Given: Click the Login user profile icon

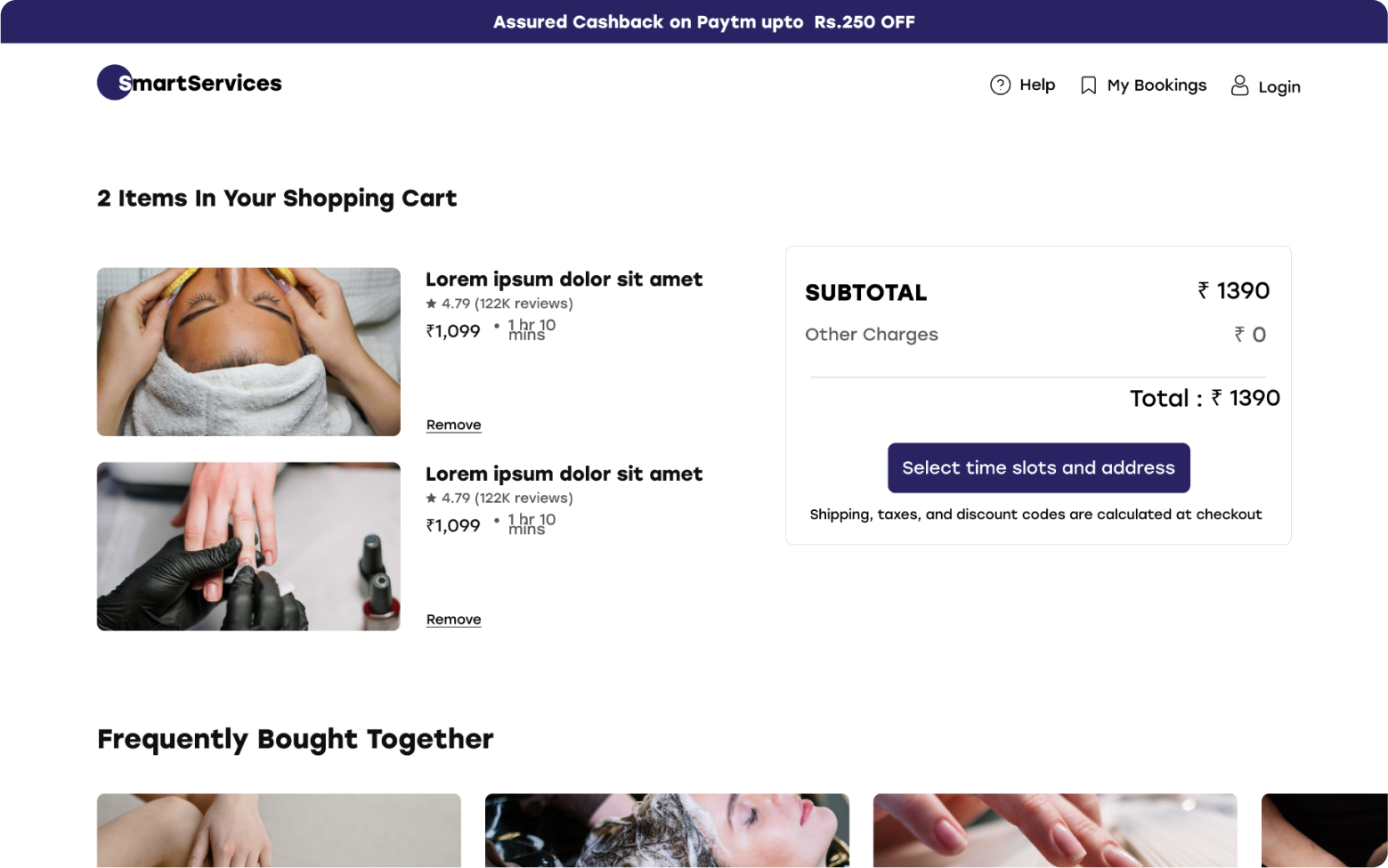Looking at the screenshot, I should point(1239,85).
